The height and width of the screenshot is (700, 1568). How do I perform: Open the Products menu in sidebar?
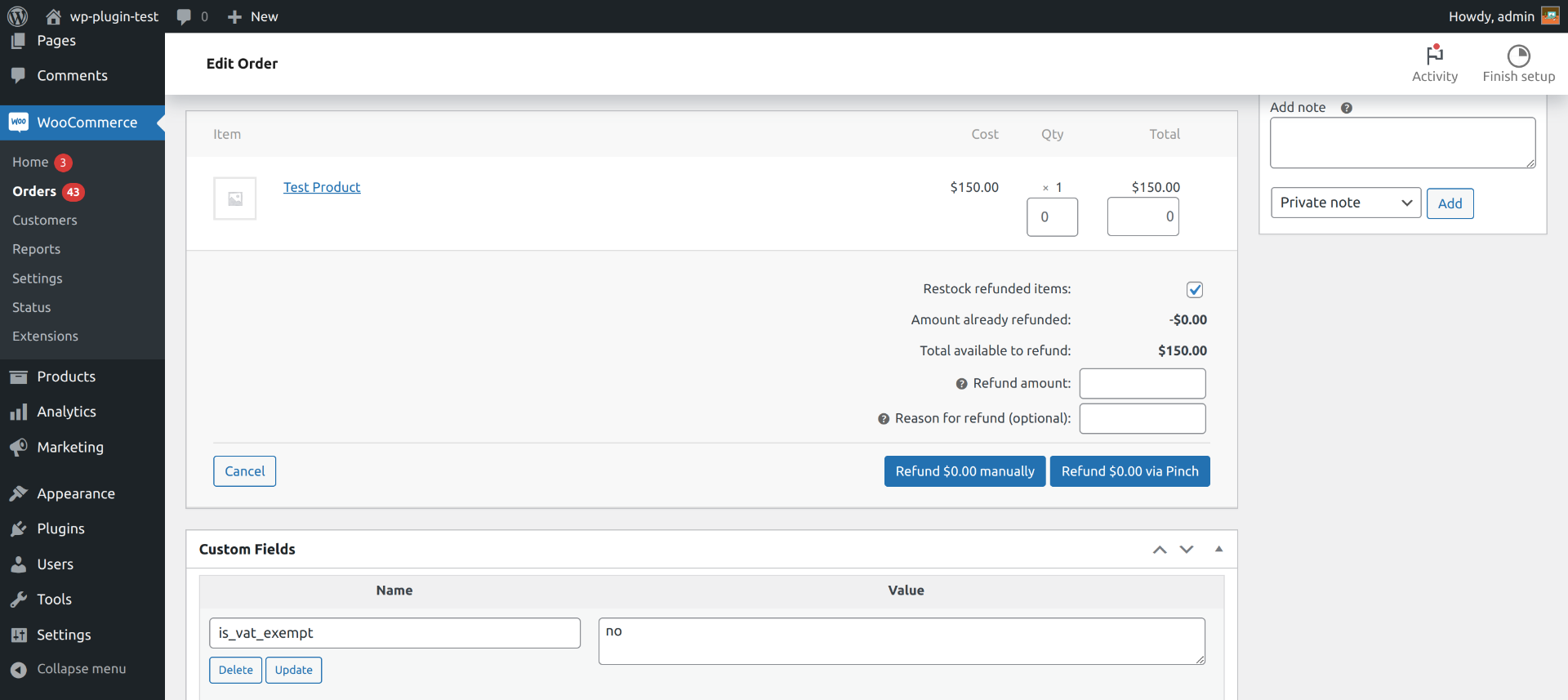(x=66, y=377)
